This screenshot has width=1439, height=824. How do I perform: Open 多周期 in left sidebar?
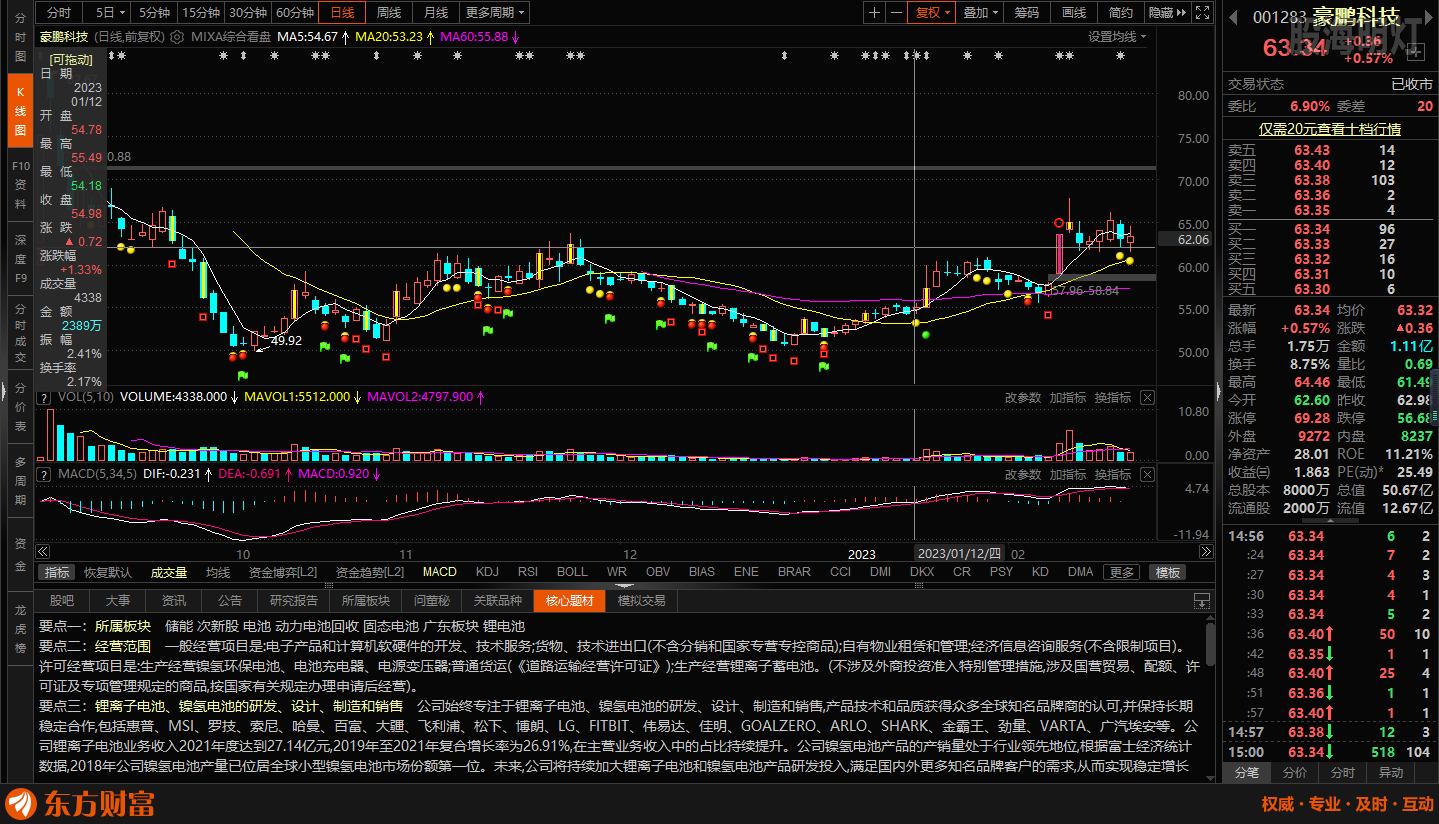point(19,481)
